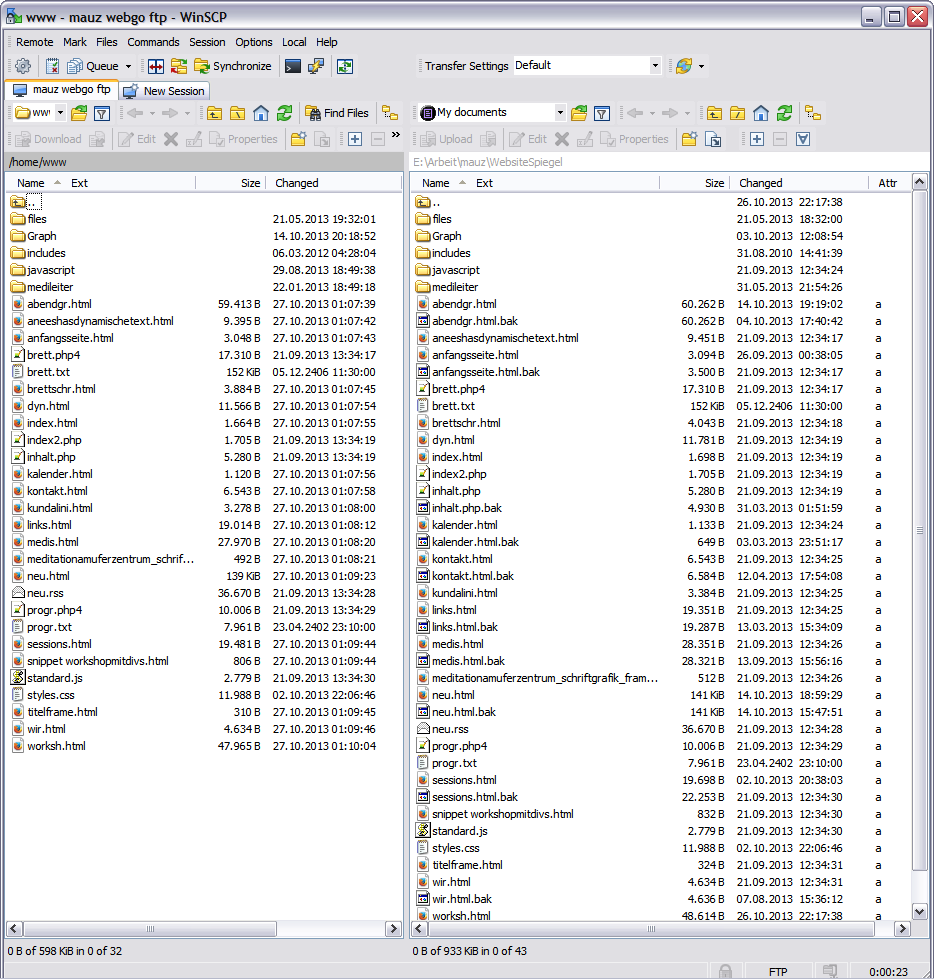Refresh the local panel directory
The image size is (934, 980).
[784, 113]
